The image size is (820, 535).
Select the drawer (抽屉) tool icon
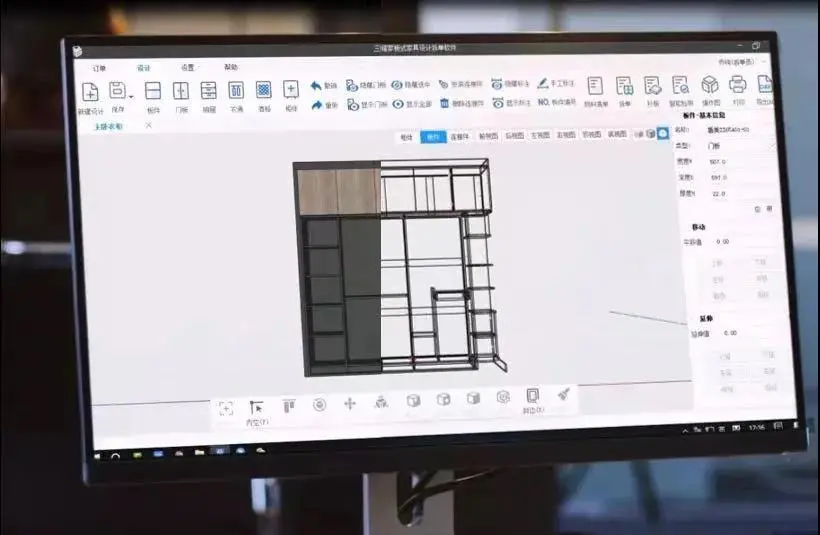click(209, 90)
